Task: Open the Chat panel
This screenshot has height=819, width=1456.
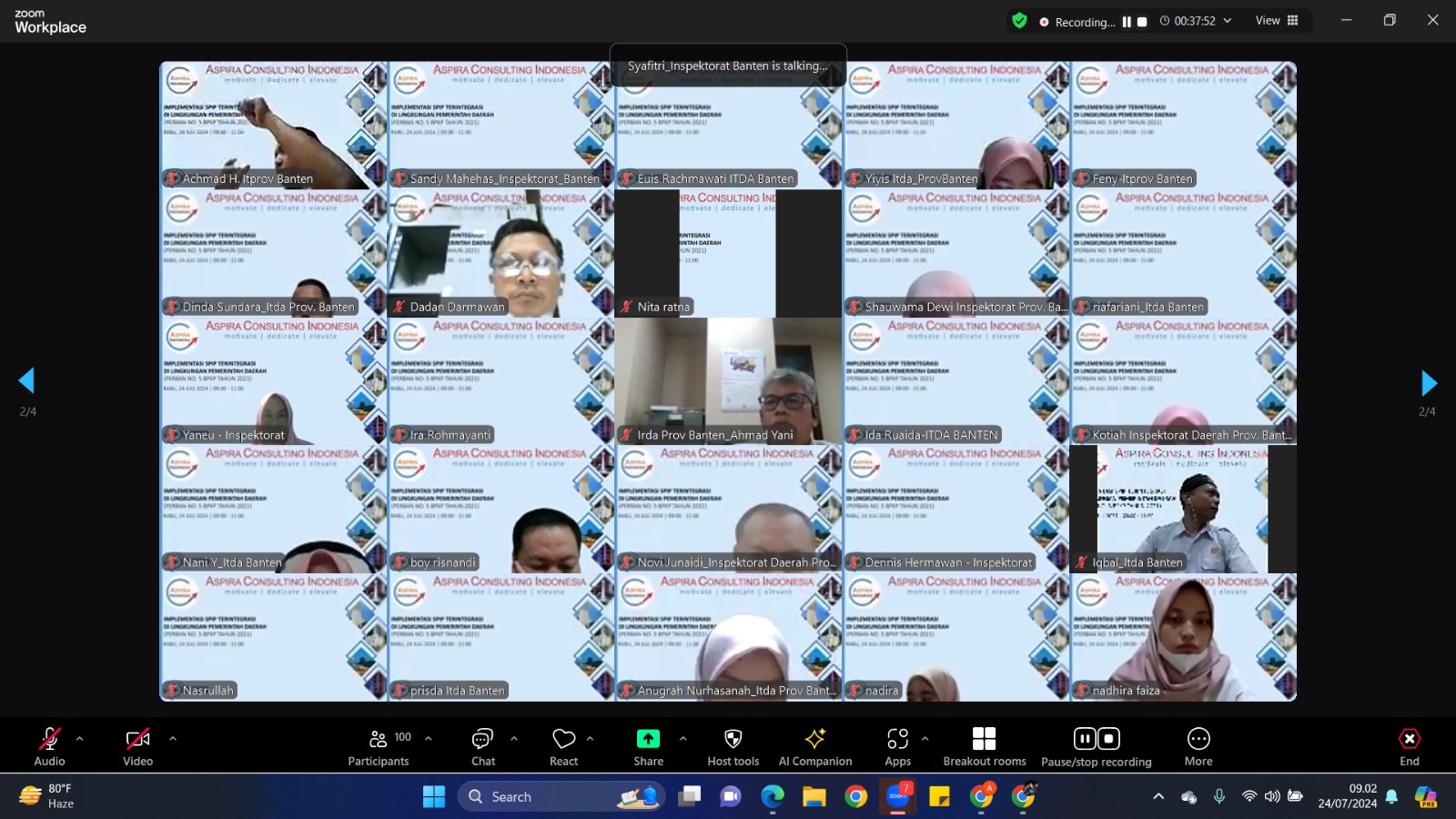Action: coord(482,745)
